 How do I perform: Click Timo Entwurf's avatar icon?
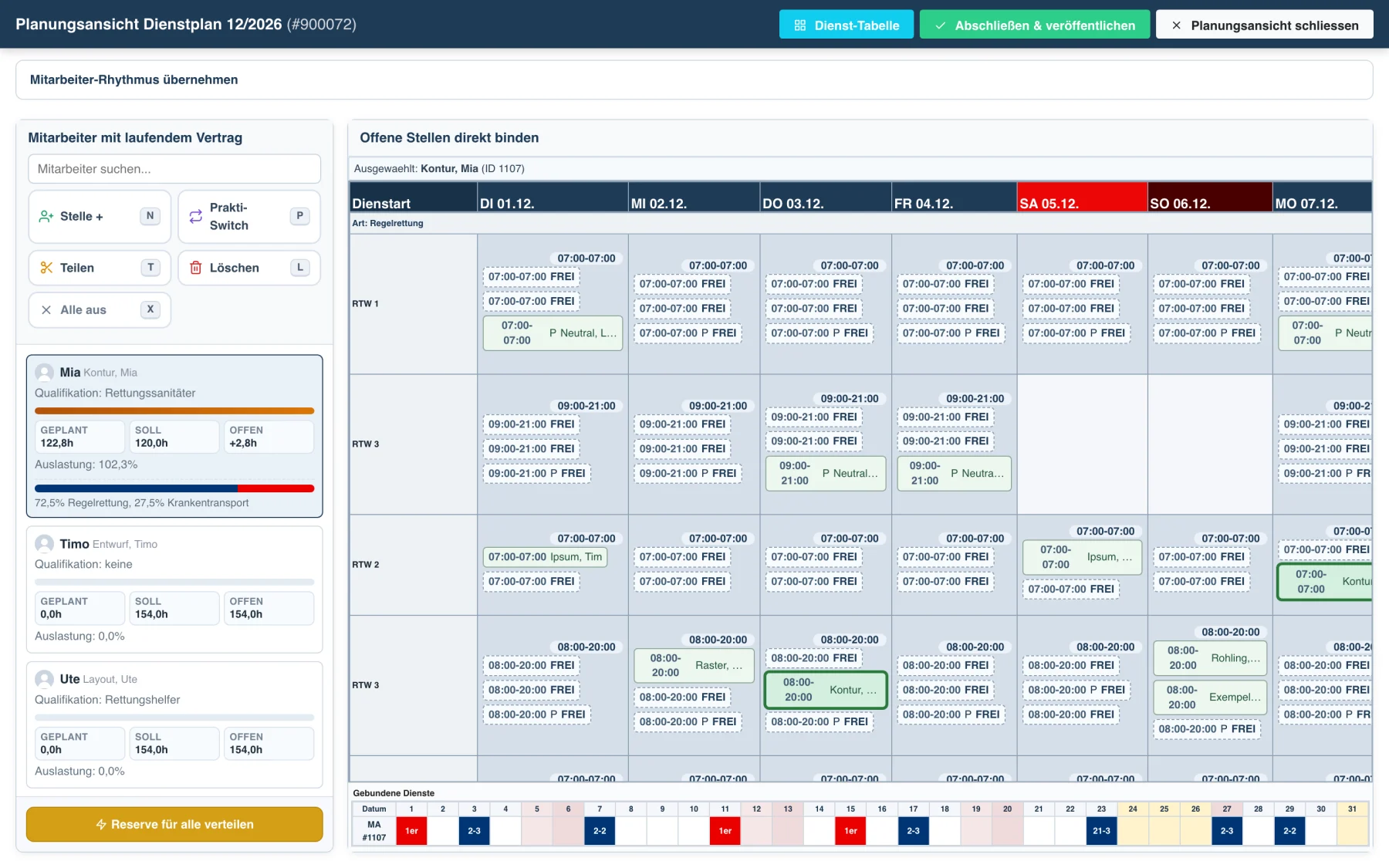45,544
